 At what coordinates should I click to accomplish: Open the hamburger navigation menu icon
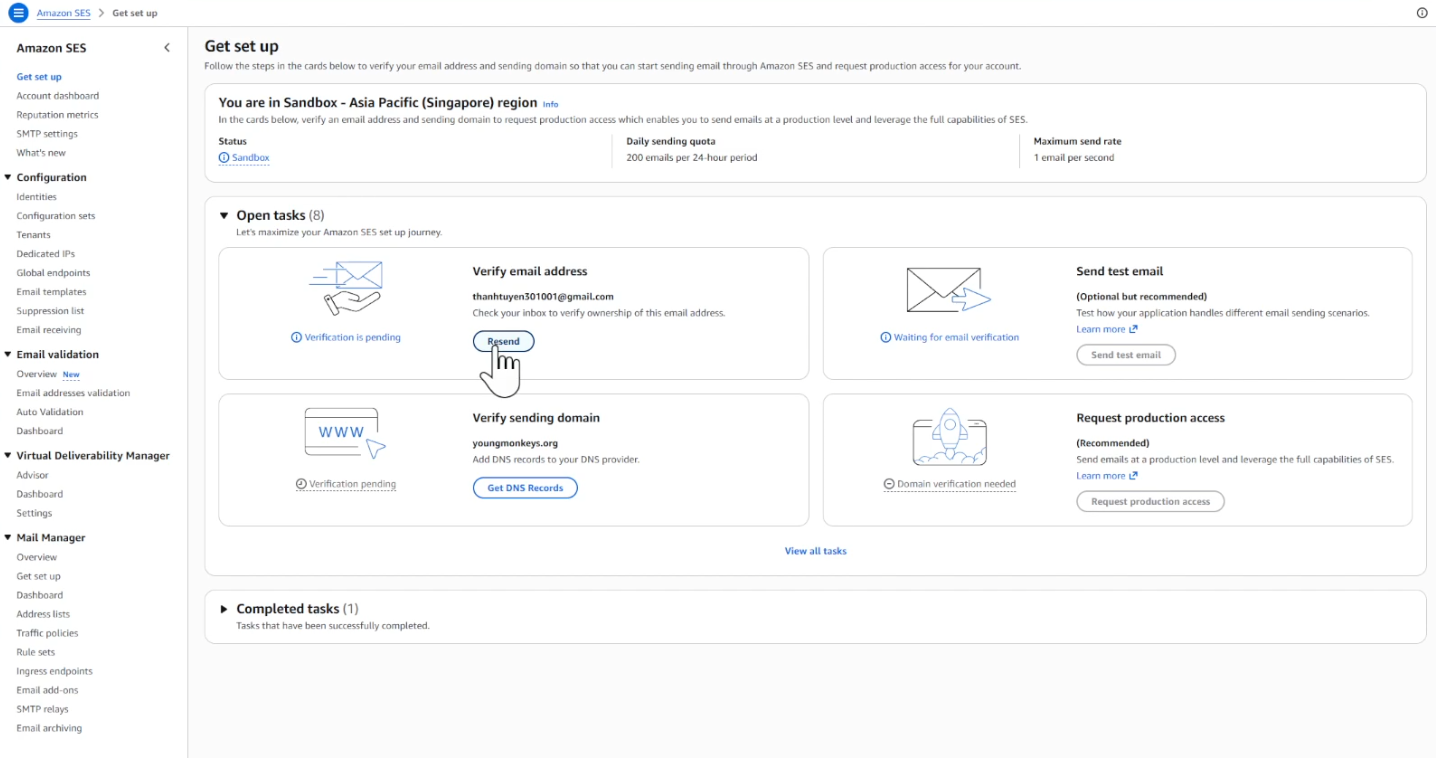(x=18, y=13)
